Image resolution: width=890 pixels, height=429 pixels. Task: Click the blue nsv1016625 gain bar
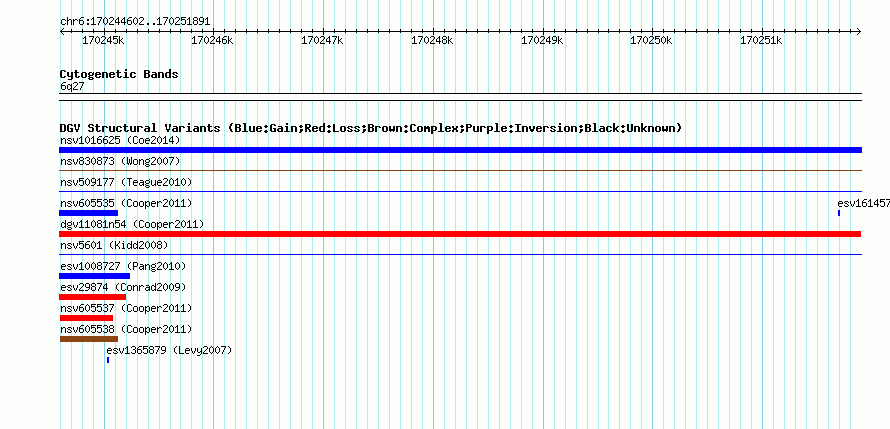pos(460,150)
